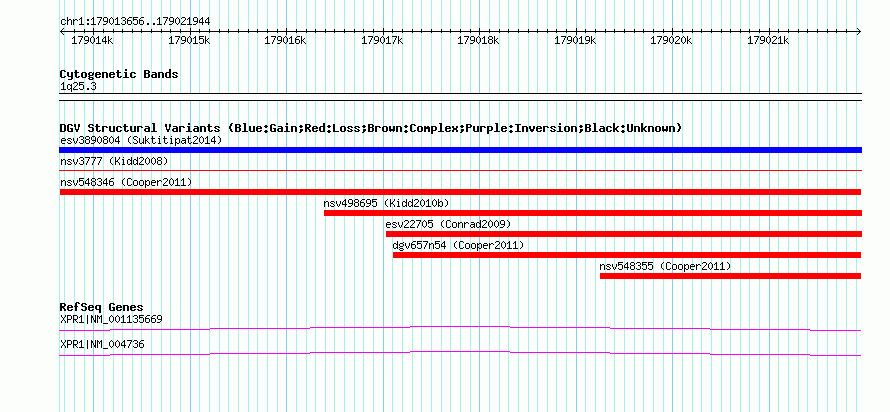
Task: Open nsv498695 (Kidd2010b) label
Action: click(387, 203)
